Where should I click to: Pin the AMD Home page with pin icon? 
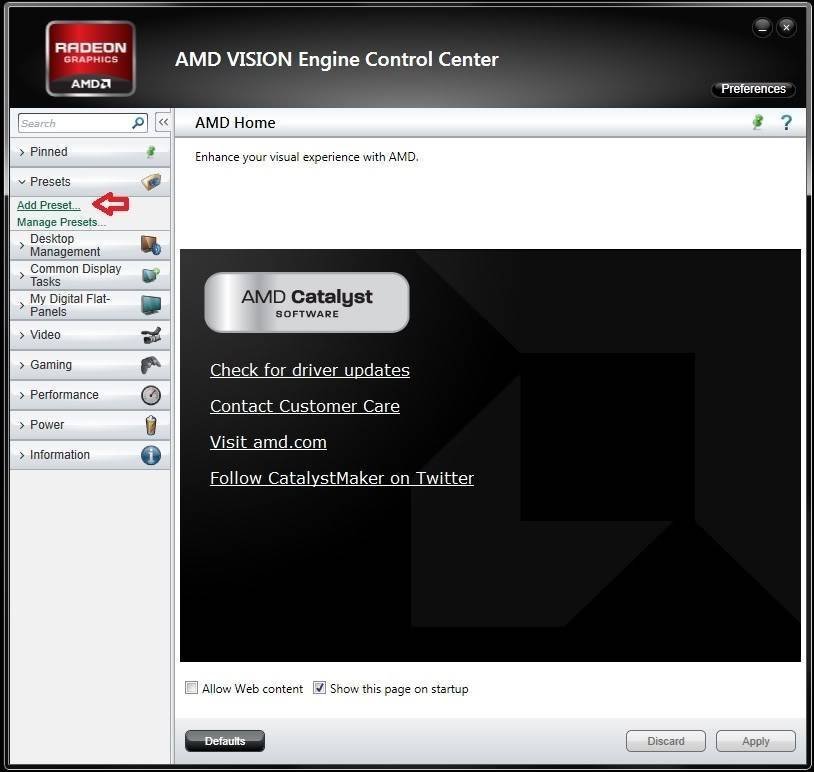tap(758, 122)
